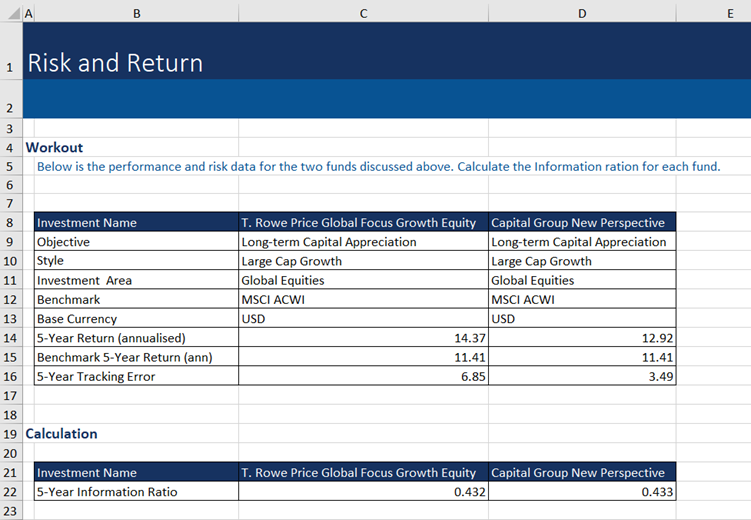Click the row 14 header number

(10, 338)
